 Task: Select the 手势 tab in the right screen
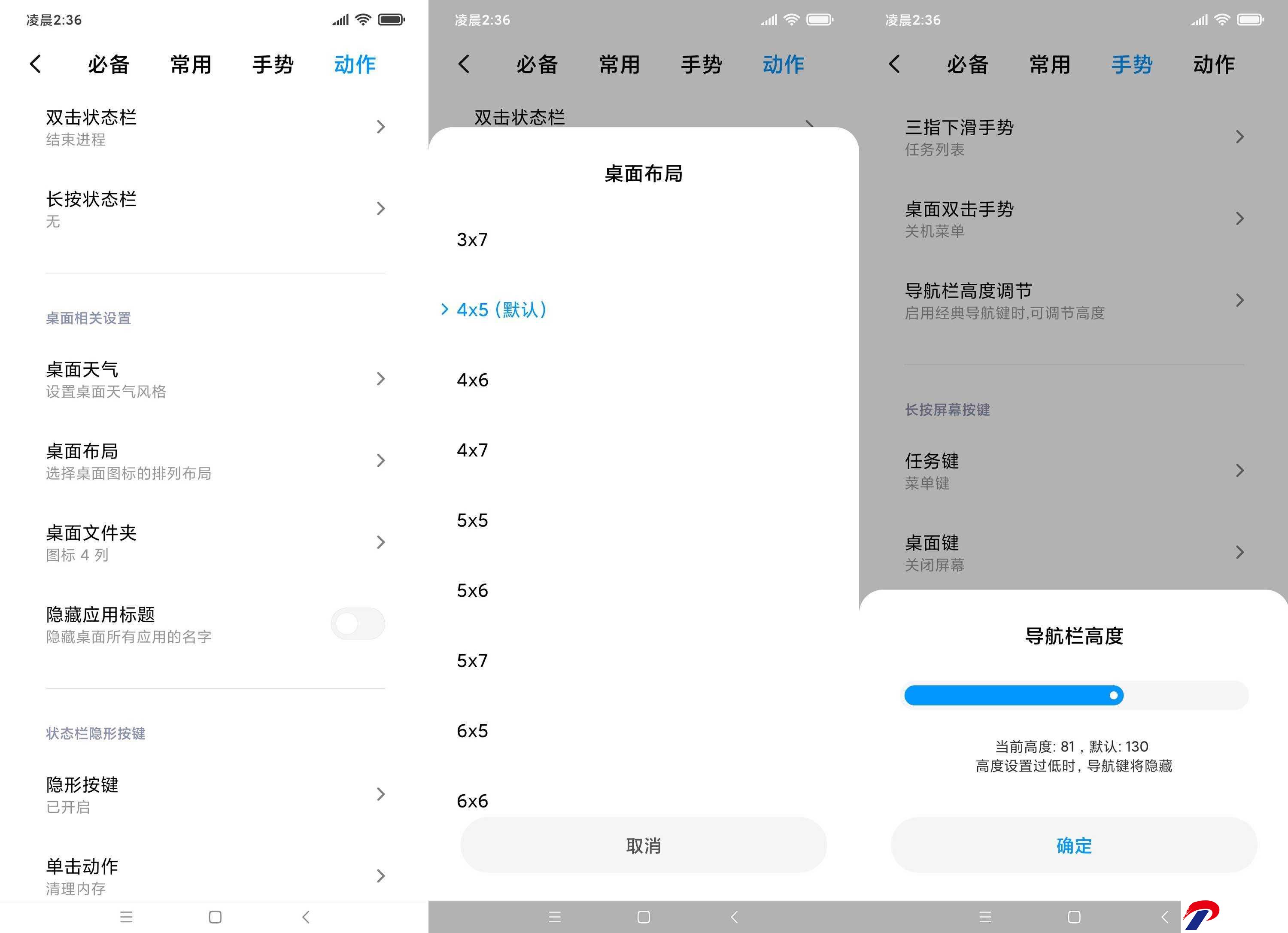1132,64
